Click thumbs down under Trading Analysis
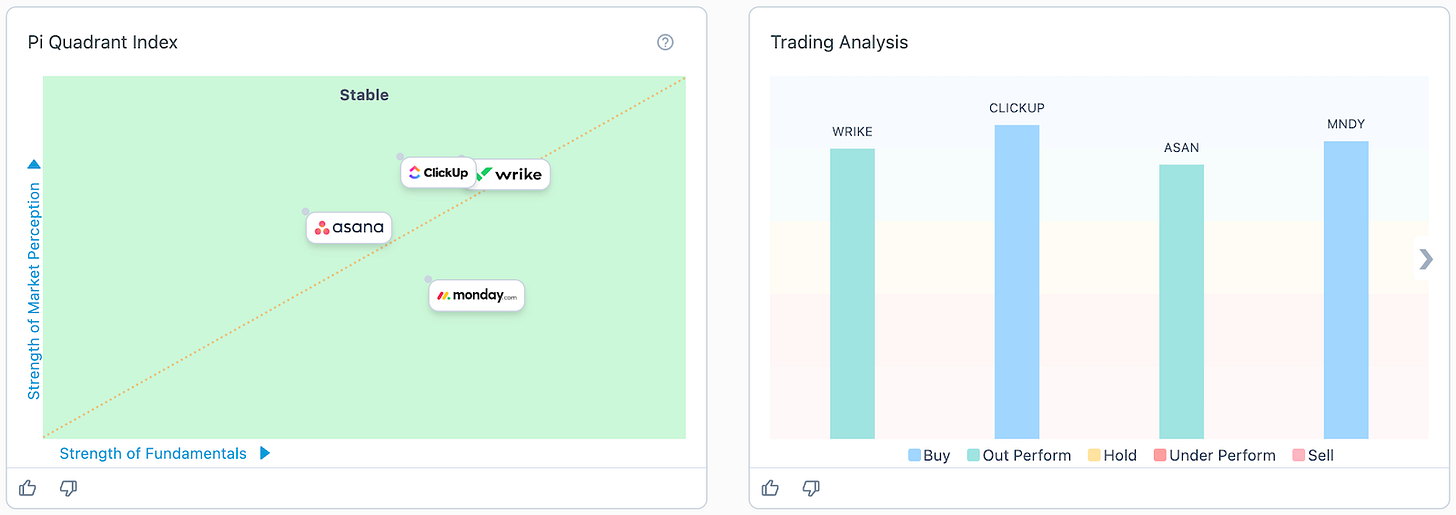The height and width of the screenshot is (515, 1456). click(811, 488)
